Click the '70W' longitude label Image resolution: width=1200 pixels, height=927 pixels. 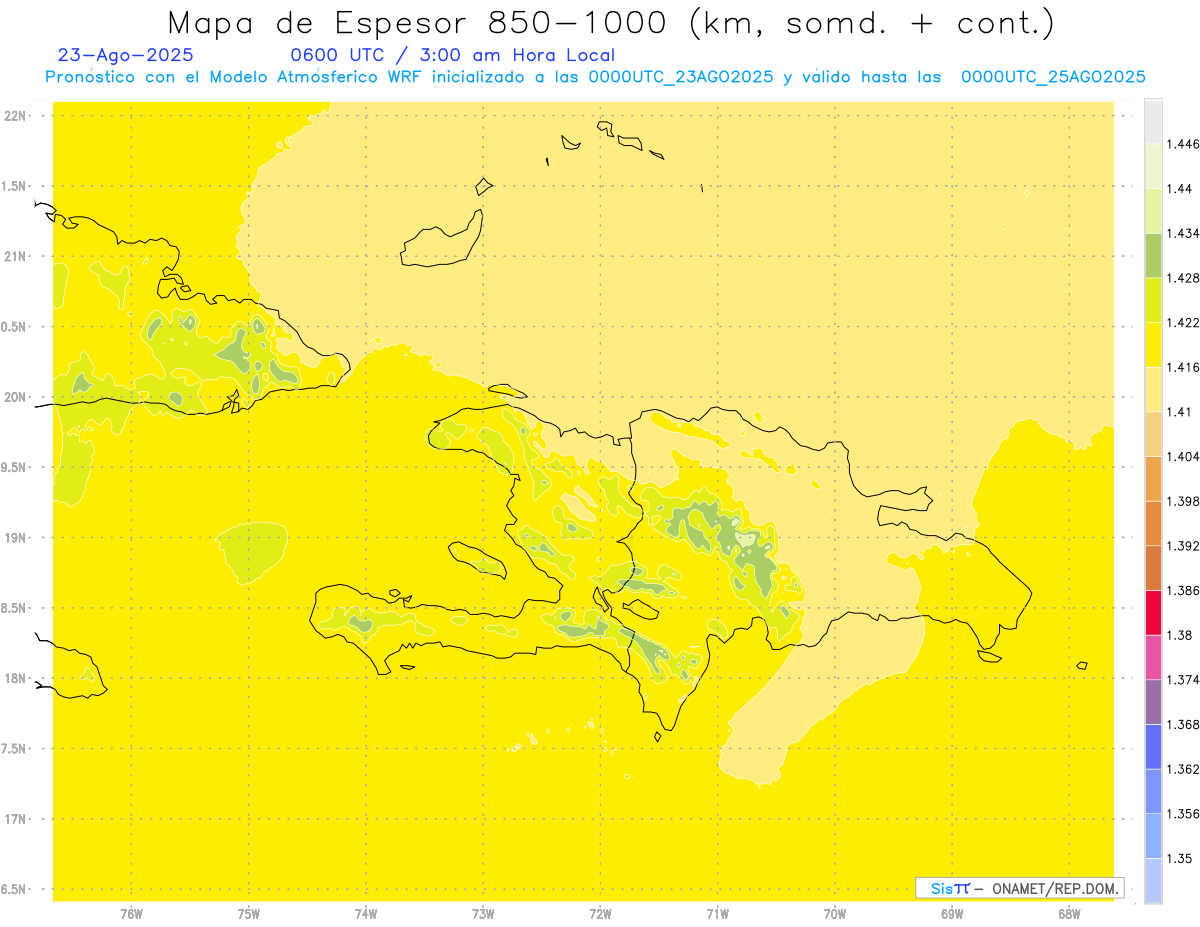(x=835, y=914)
